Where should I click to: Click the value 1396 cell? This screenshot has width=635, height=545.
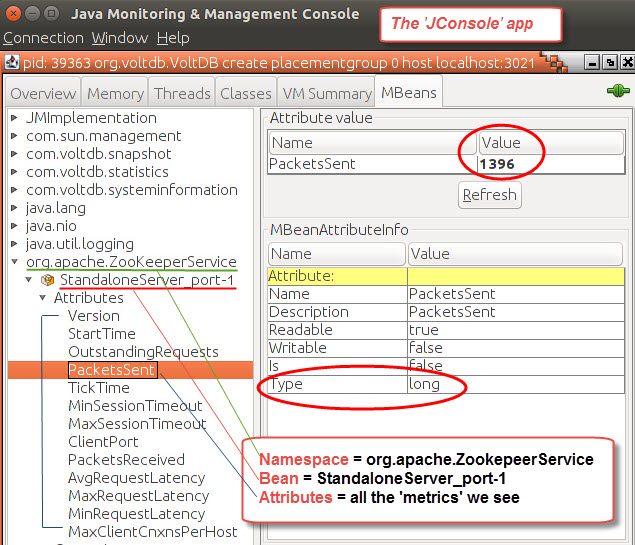tap(551, 164)
